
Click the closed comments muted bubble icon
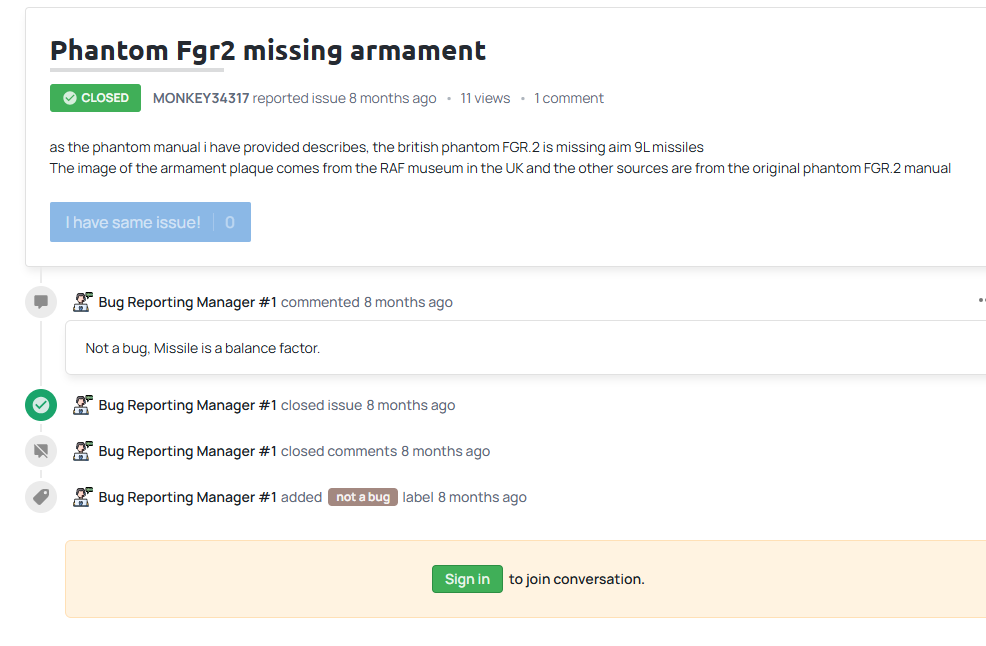click(41, 451)
